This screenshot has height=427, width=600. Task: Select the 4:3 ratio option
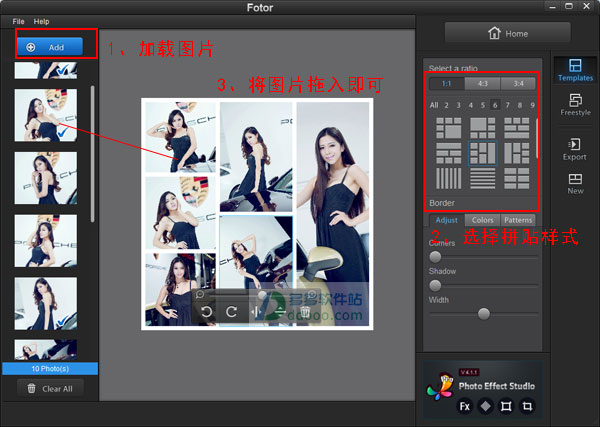coord(483,83)
